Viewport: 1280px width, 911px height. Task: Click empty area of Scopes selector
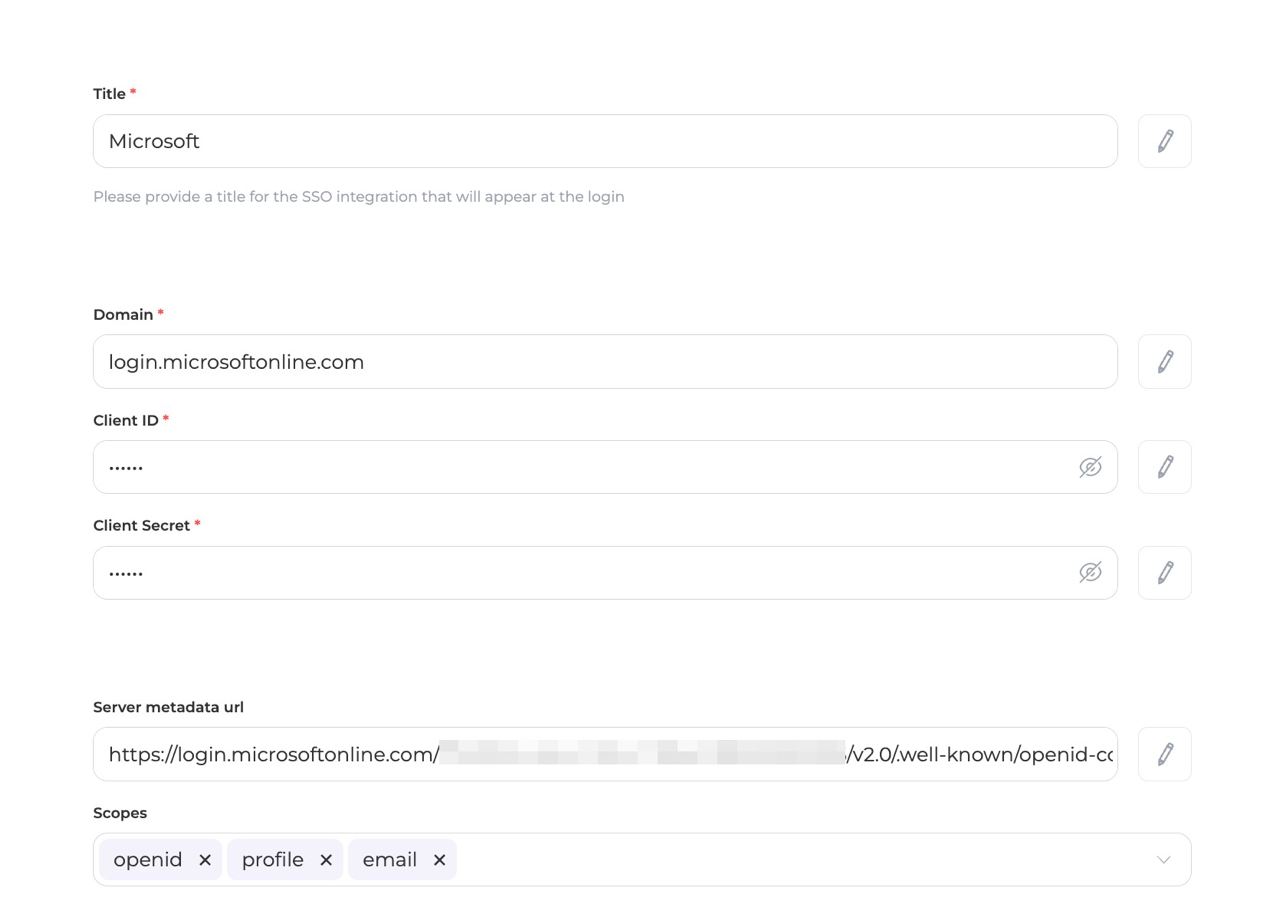click(800, 860)
